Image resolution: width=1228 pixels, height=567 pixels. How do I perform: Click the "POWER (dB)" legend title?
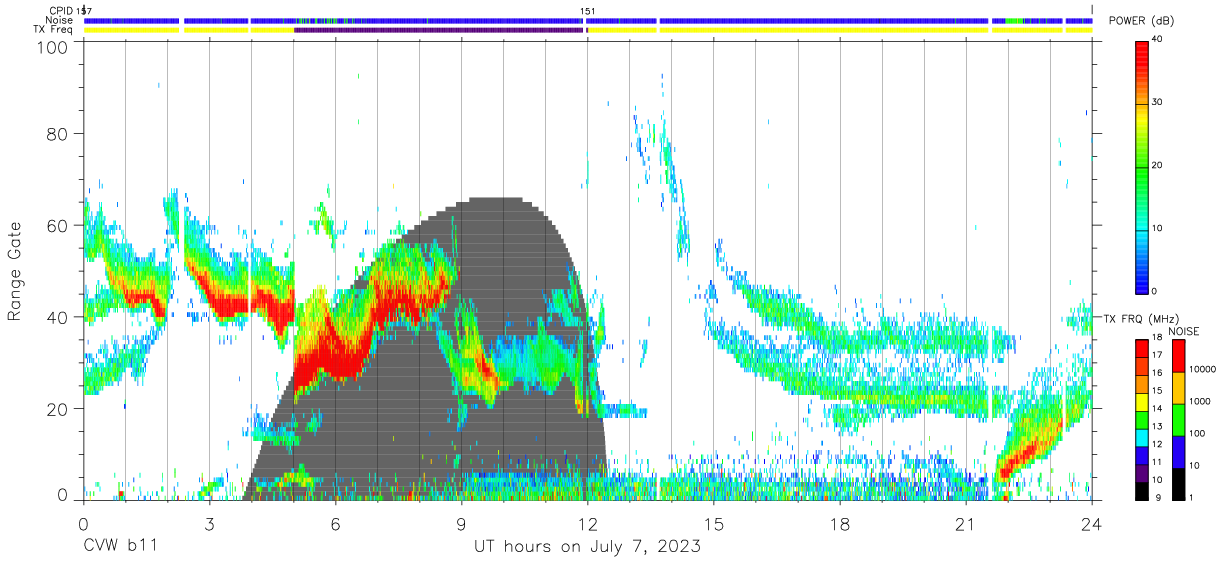[1143, 21]
